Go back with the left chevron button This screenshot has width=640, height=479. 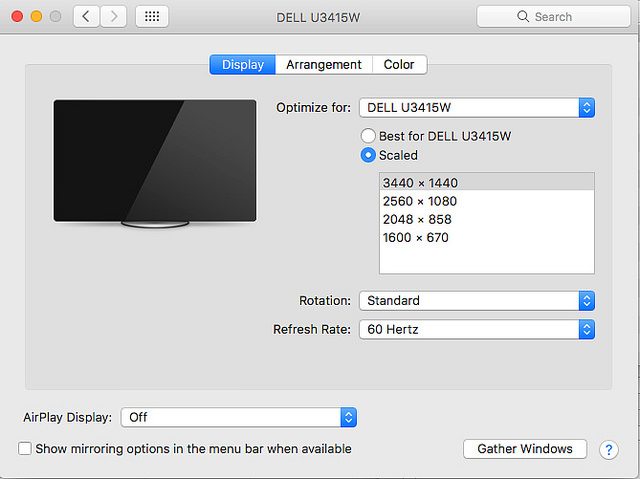click(86, 17)
